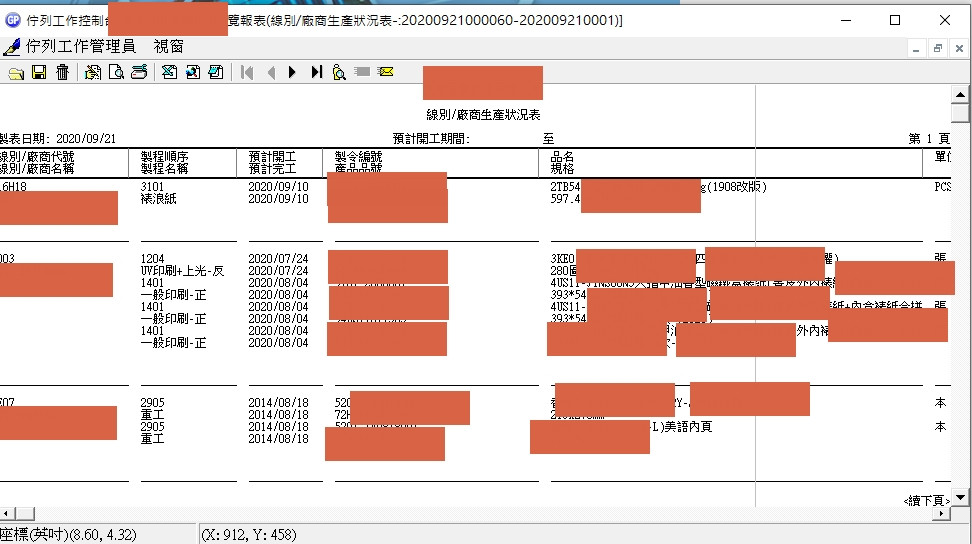Click the 線別/廠商名稱 column header
Image resolution: width=972 pixels, height=544 pixels.
point(37,169)
